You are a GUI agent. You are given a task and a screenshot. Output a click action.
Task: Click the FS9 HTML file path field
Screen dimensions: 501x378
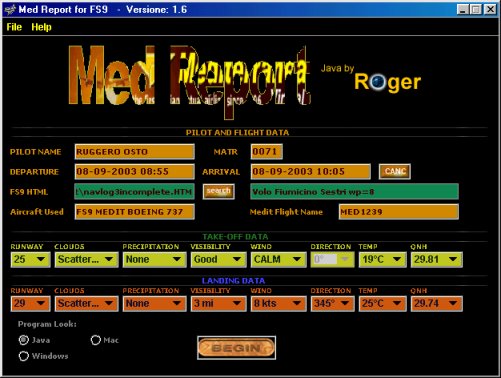click(135, 192)
